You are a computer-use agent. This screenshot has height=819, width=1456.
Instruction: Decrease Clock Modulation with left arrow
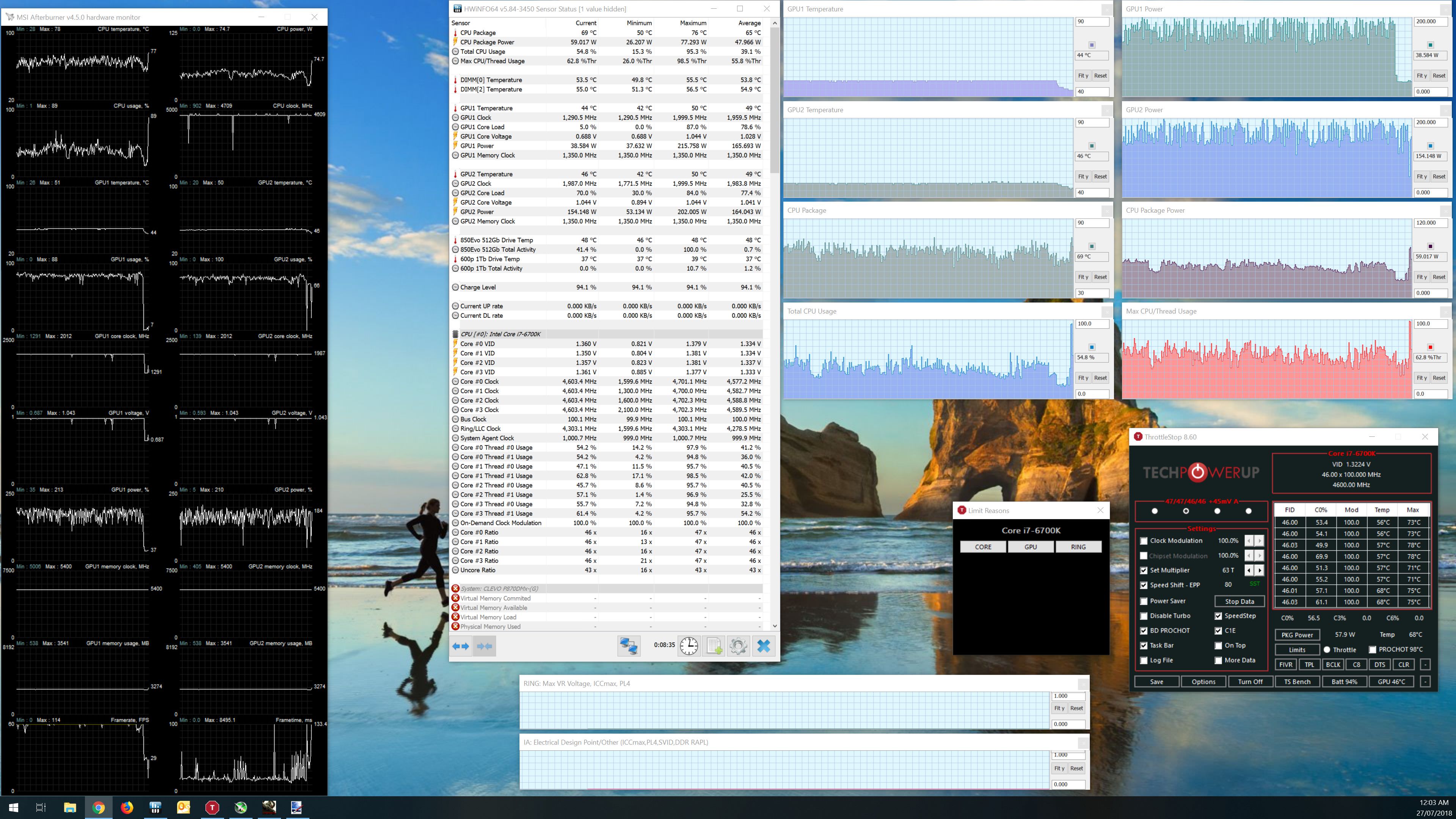[x=1249, y=541]
